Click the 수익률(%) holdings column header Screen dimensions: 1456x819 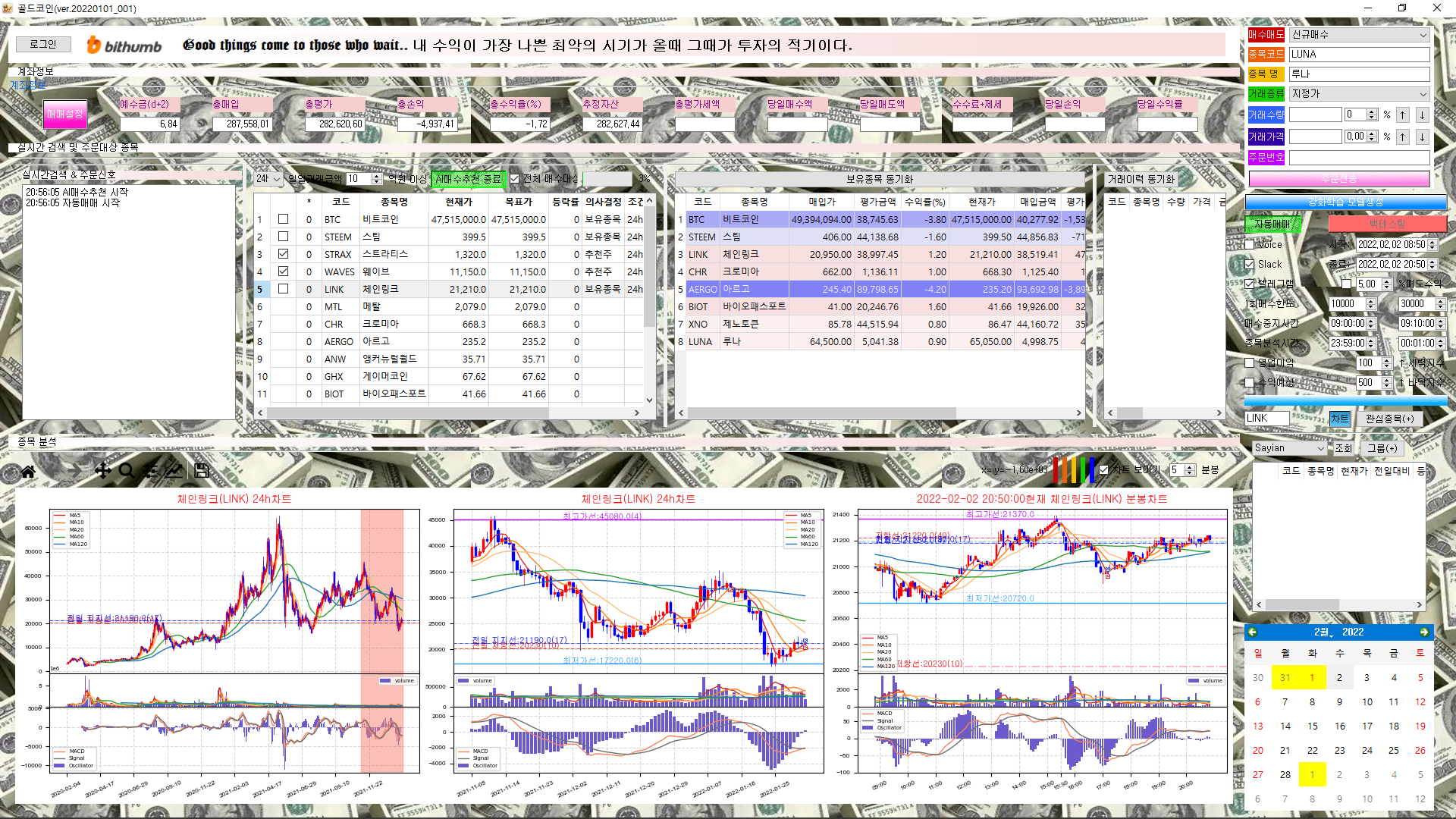pyautogui.click(x=925, y=202)
